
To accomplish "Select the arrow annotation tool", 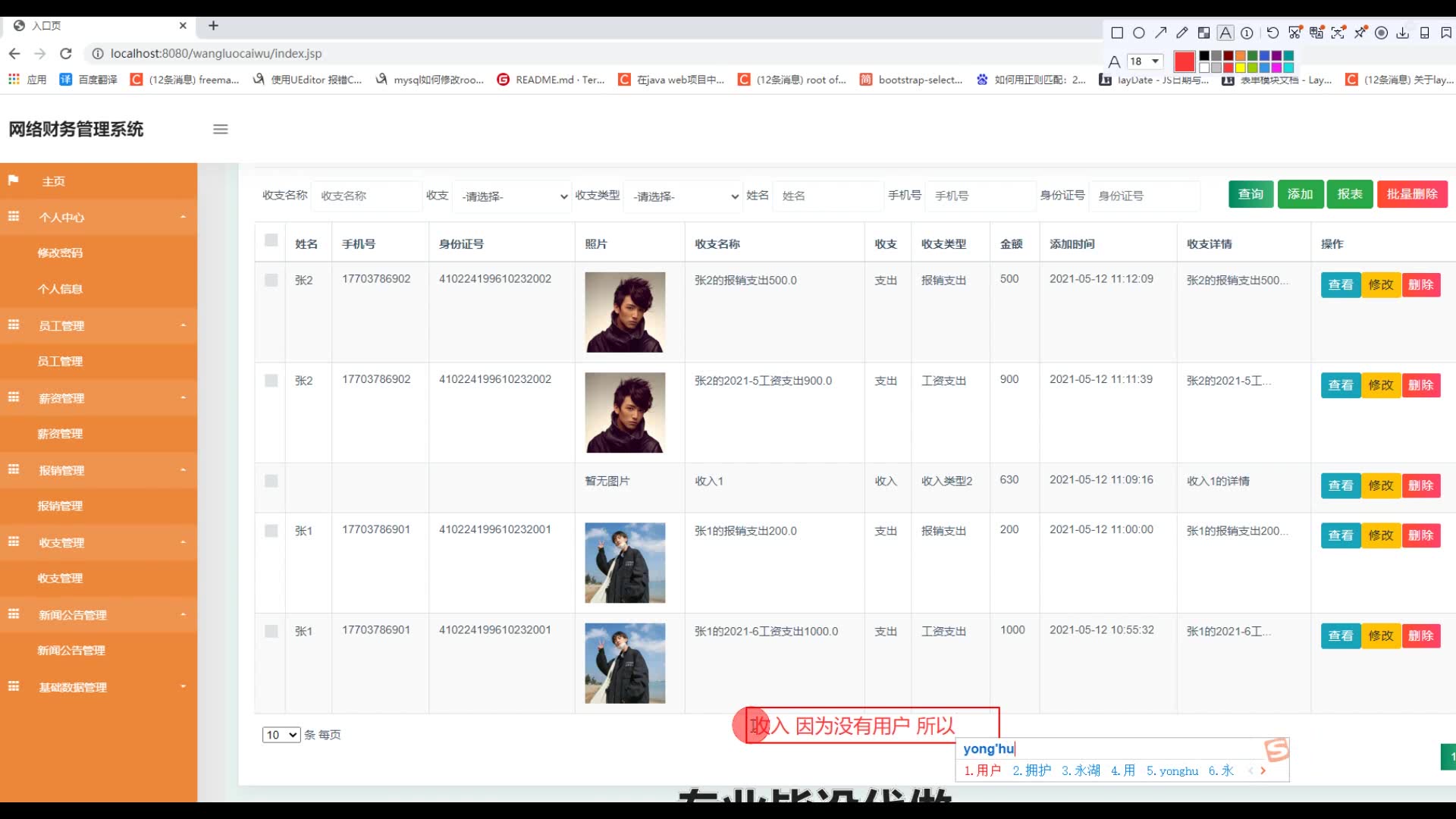I will (1160, 33).
